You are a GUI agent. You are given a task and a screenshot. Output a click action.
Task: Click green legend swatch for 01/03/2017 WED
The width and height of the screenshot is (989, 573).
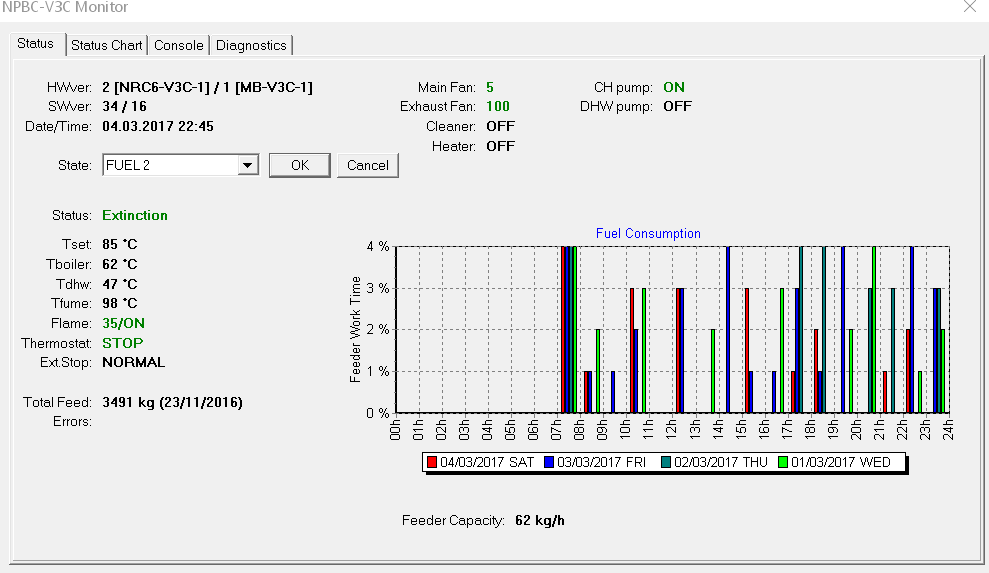click(x=784, y=462)
